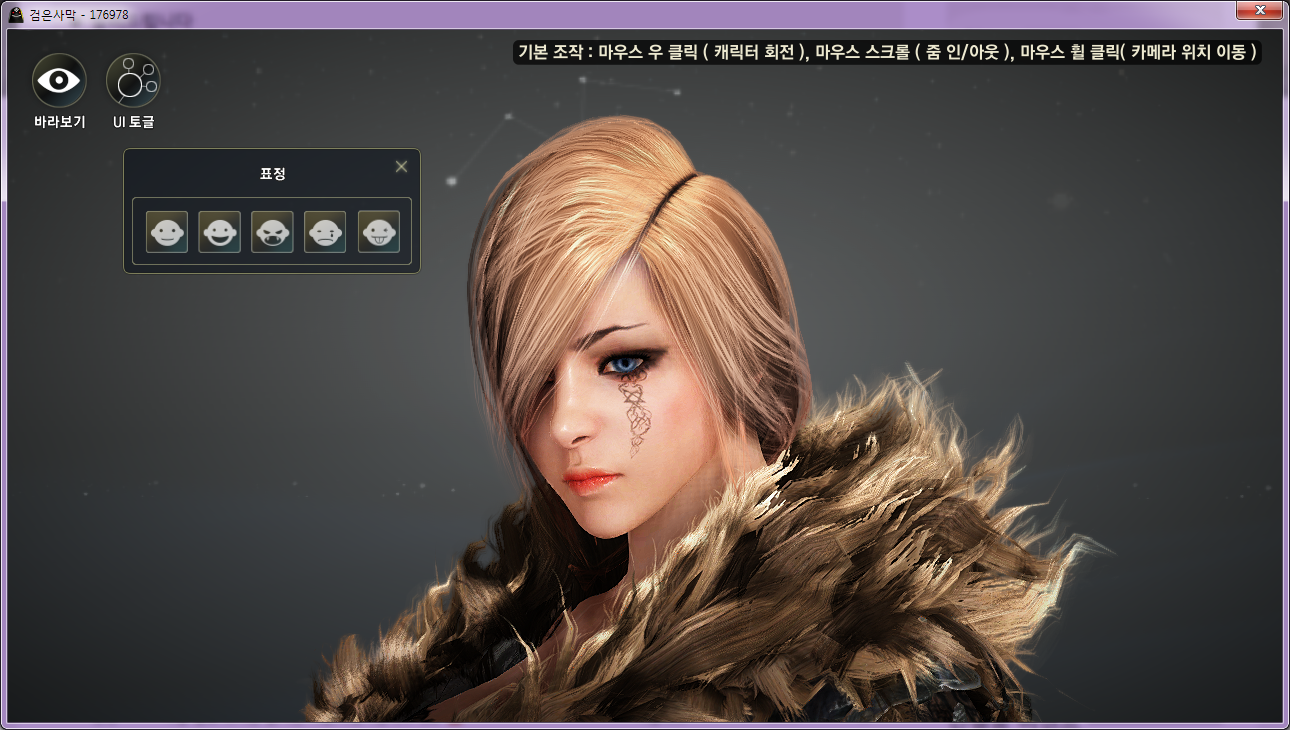
Task: Close the game window with the red X
Action: 1260,11
